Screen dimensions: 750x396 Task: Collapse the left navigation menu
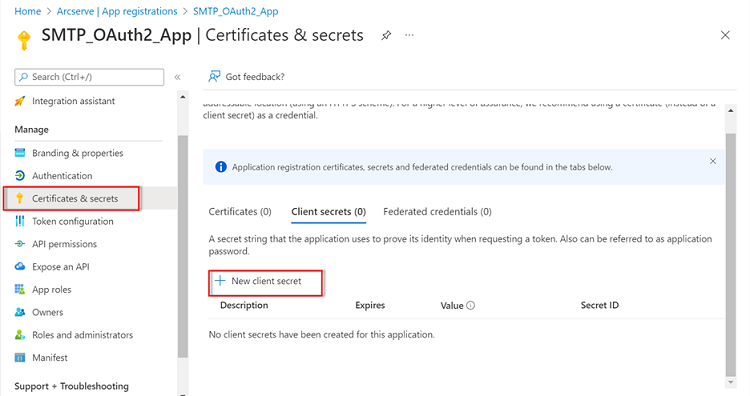pyautogui.click(x=177, y=77)
